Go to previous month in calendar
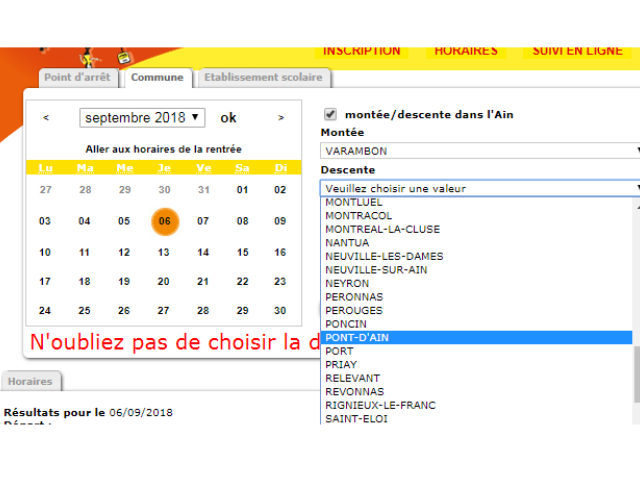This screenshot has height=480, width=640. click(46, 118)
